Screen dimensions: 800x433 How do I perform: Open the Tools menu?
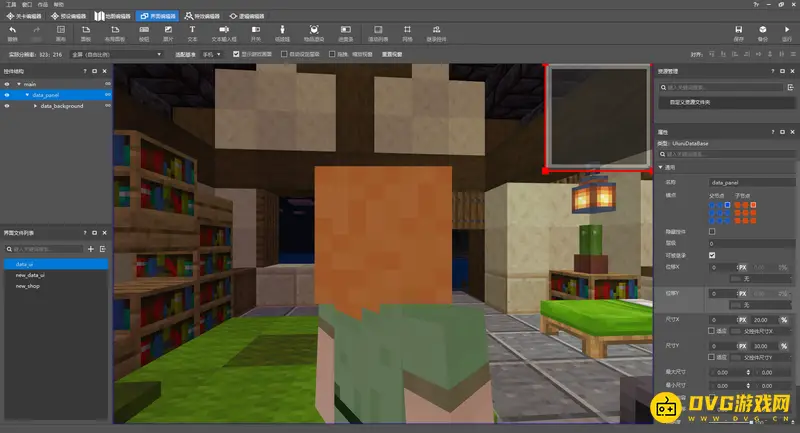pos(11,4)
